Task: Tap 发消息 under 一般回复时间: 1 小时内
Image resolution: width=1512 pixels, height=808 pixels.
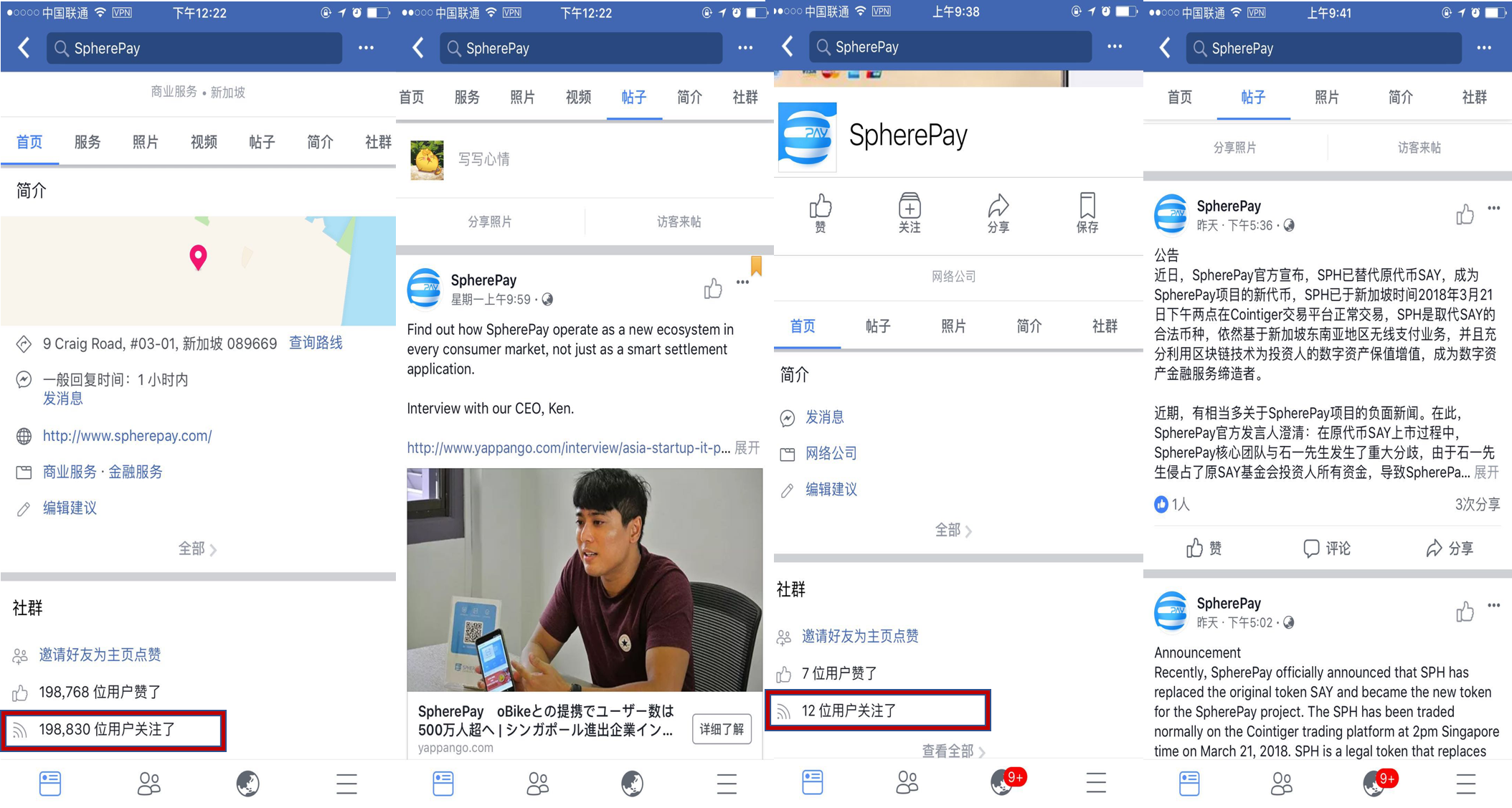Action: [63, 399]
